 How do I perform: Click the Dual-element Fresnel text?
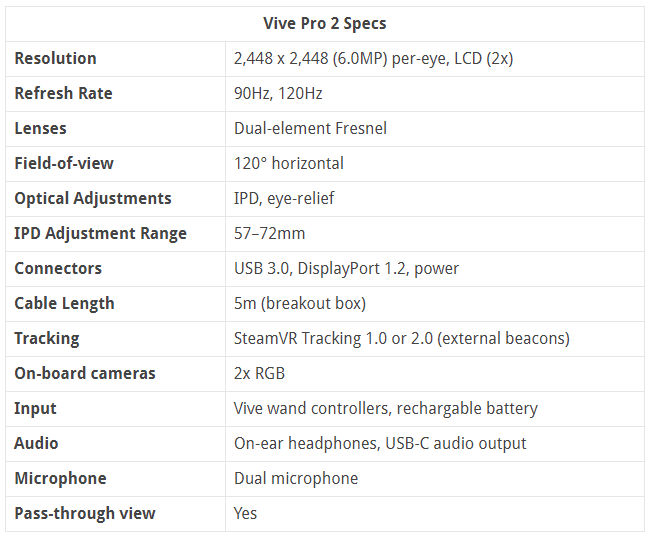[x=310, y=128]
